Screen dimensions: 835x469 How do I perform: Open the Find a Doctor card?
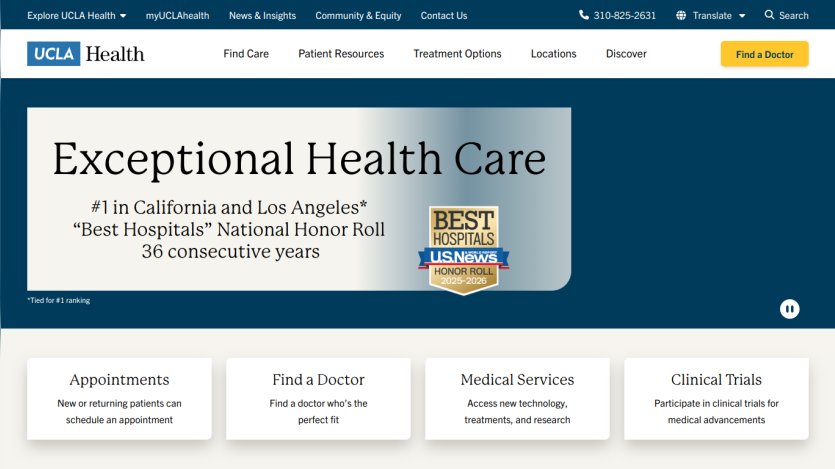318,399
